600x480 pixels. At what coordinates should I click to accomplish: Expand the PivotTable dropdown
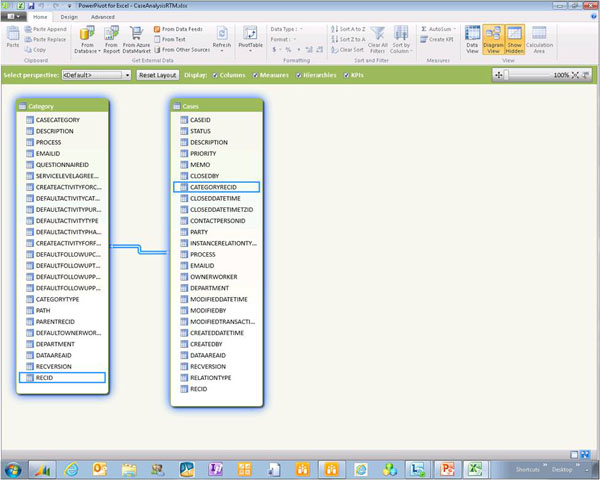[251, 49]
